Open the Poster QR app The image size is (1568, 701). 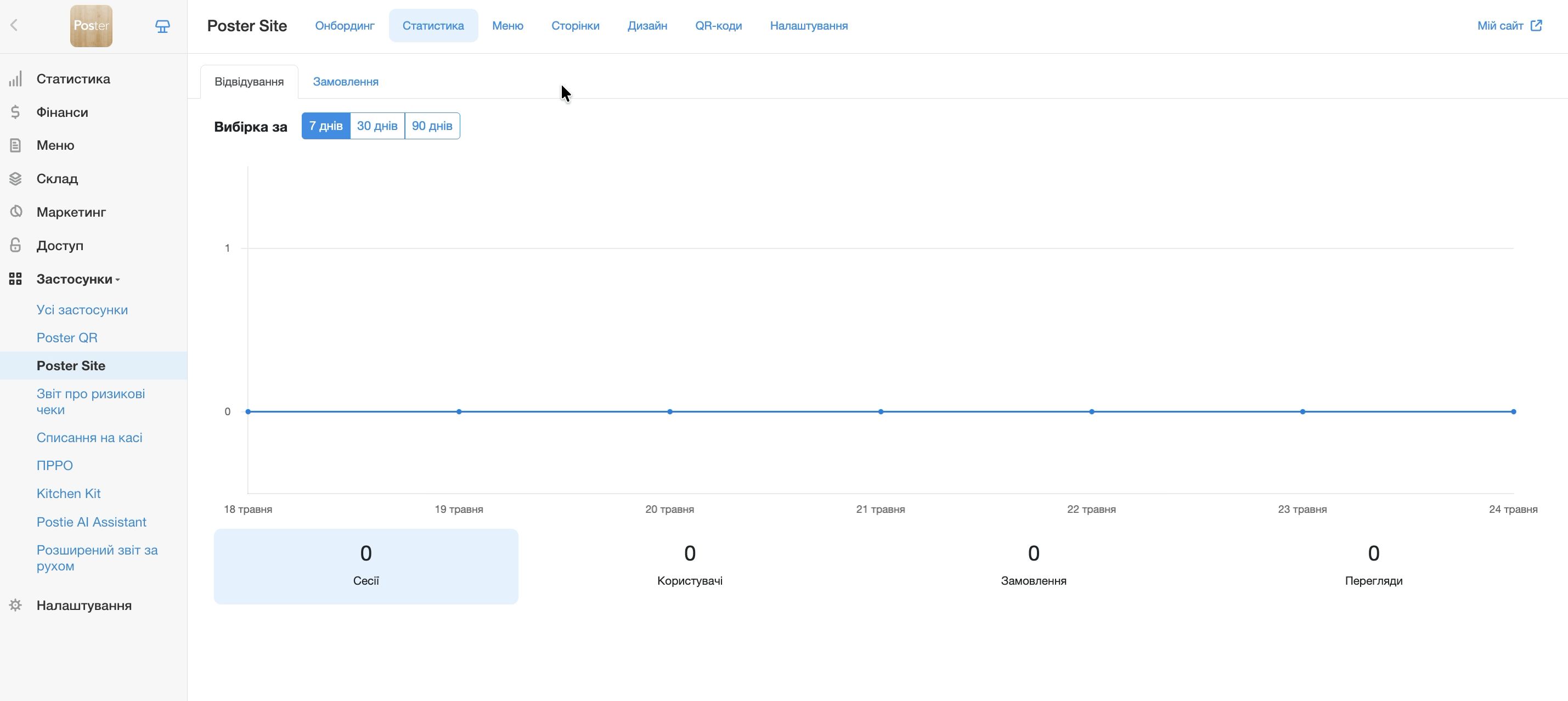coord(67,338)
